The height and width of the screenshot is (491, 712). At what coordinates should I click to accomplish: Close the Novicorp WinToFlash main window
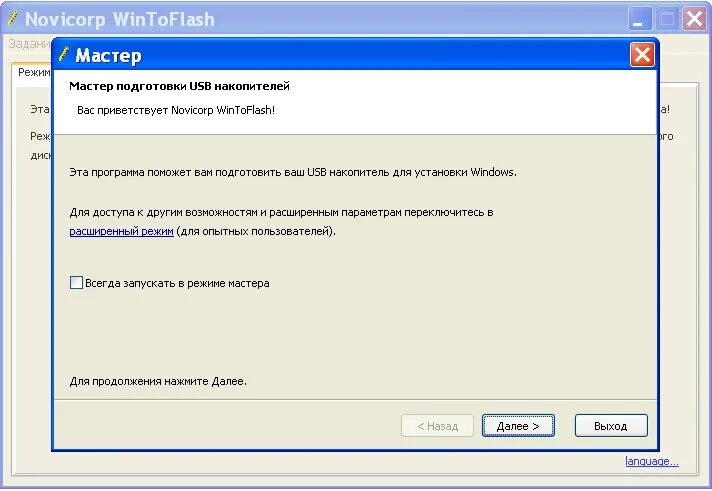[x=694, y=20]
